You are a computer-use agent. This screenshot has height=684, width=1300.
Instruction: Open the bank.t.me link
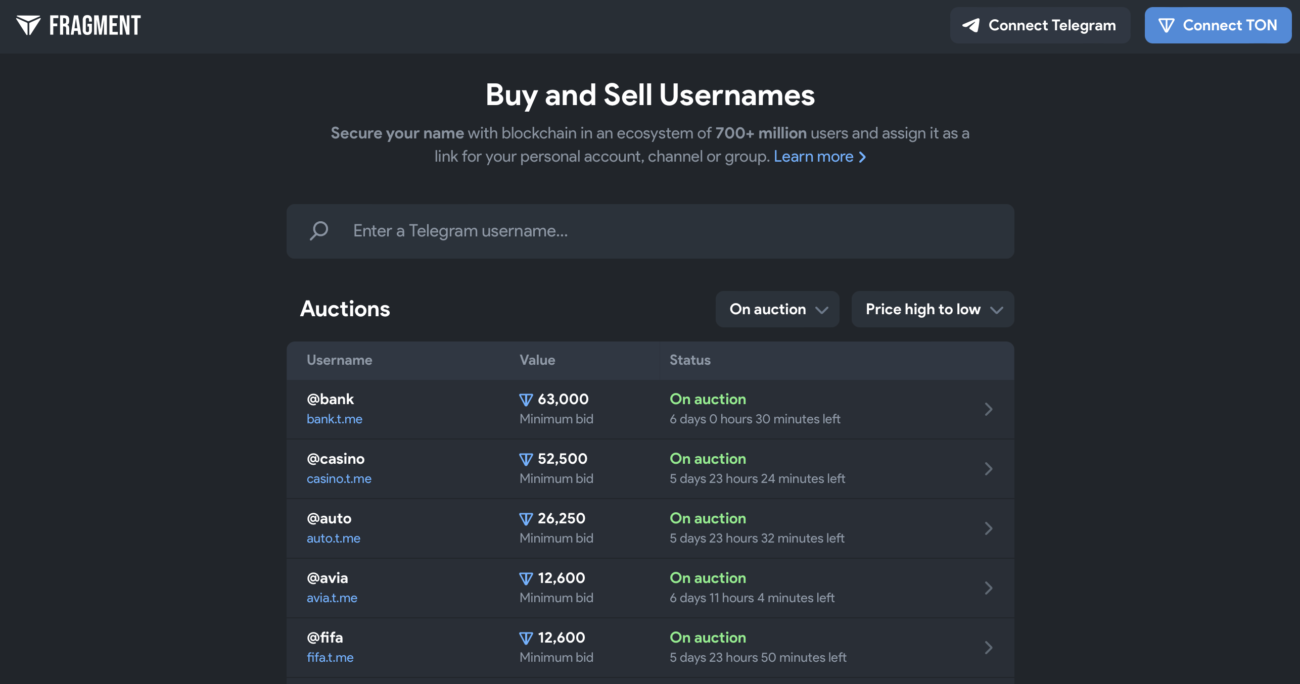tap(334, 419)
